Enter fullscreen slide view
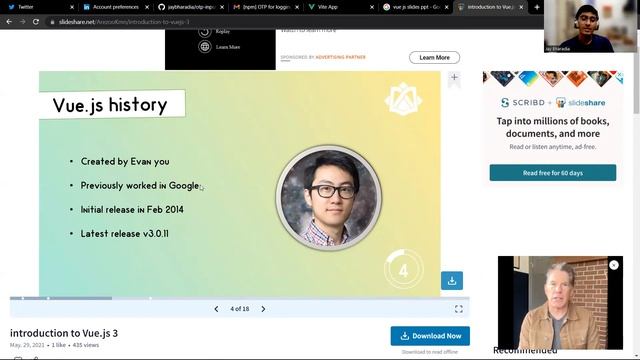Viewport: 640px width, 360px height. pyautogui.click(x=459, y=309)
